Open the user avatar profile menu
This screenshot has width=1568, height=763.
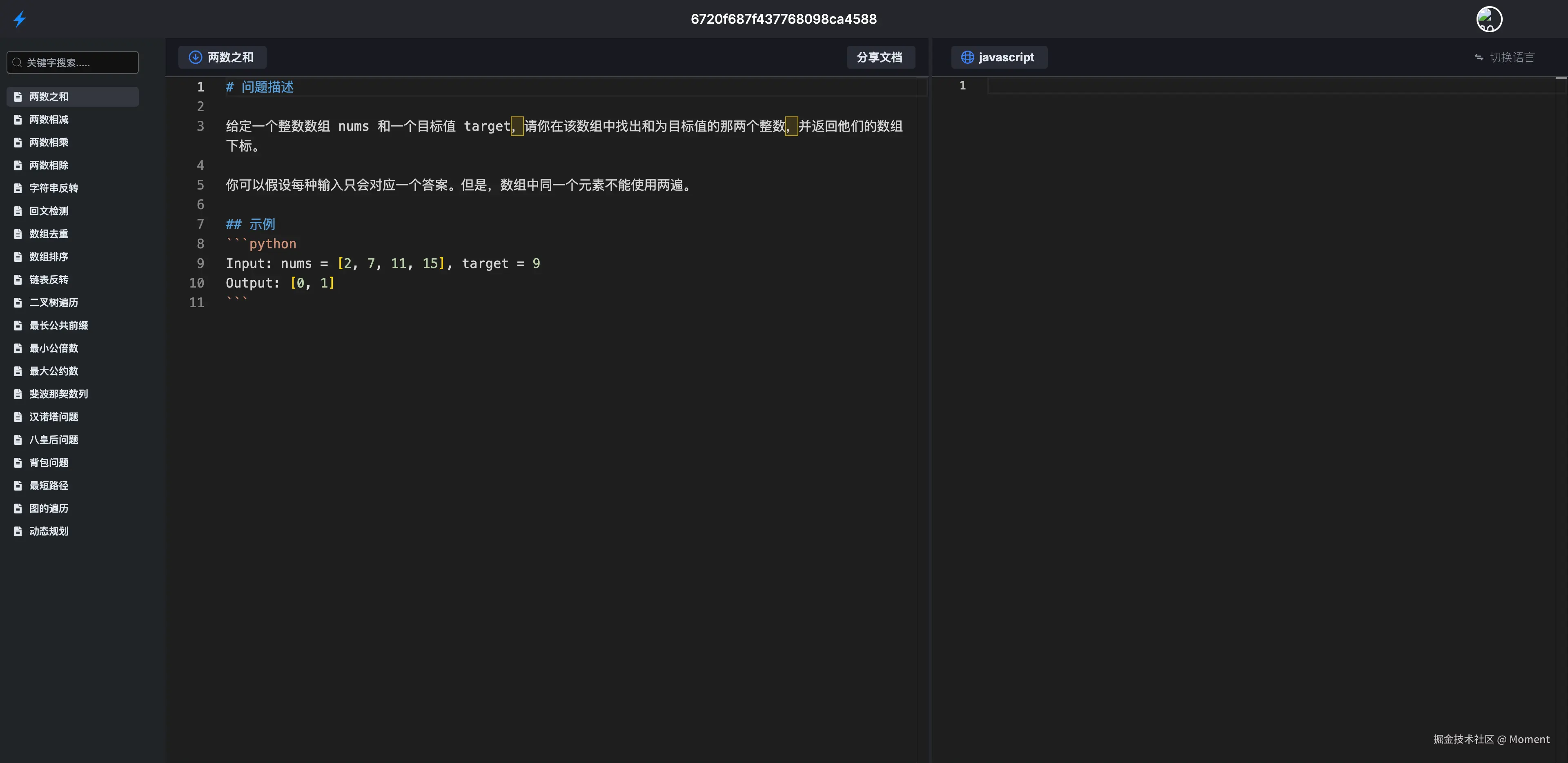tap(1489, 19)
